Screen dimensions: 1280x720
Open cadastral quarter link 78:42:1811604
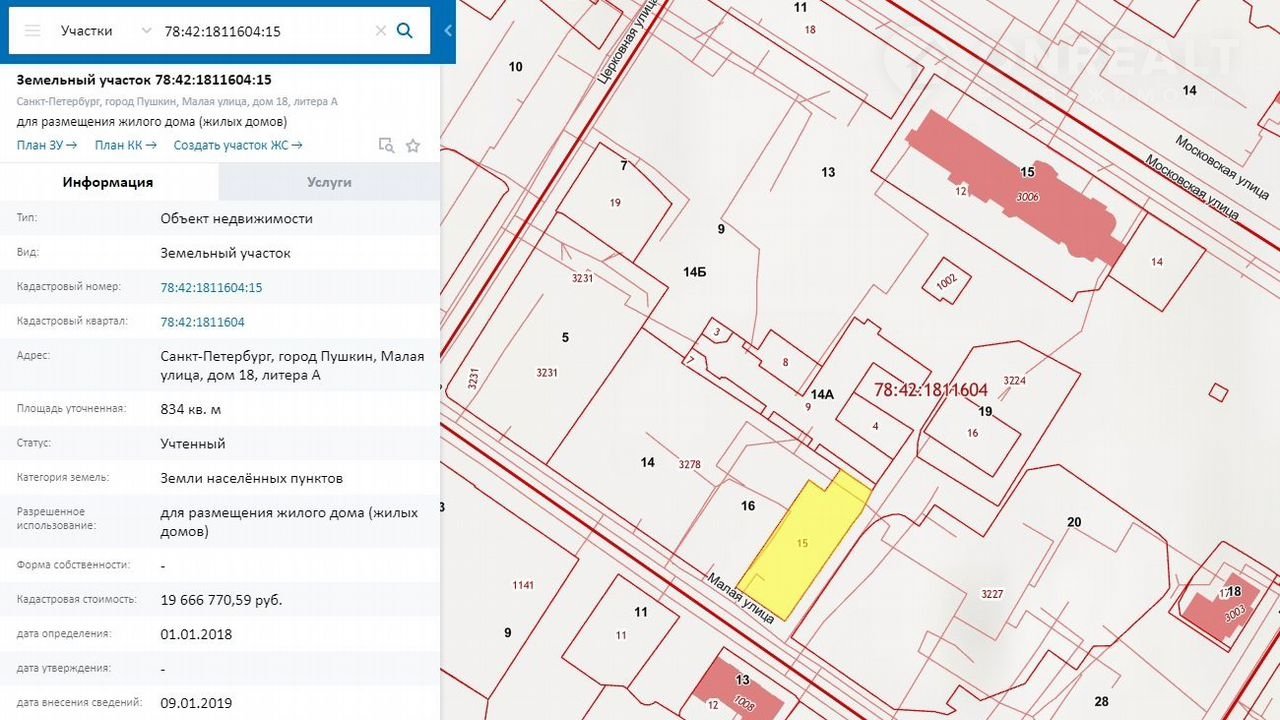click(x=202, y=322)
